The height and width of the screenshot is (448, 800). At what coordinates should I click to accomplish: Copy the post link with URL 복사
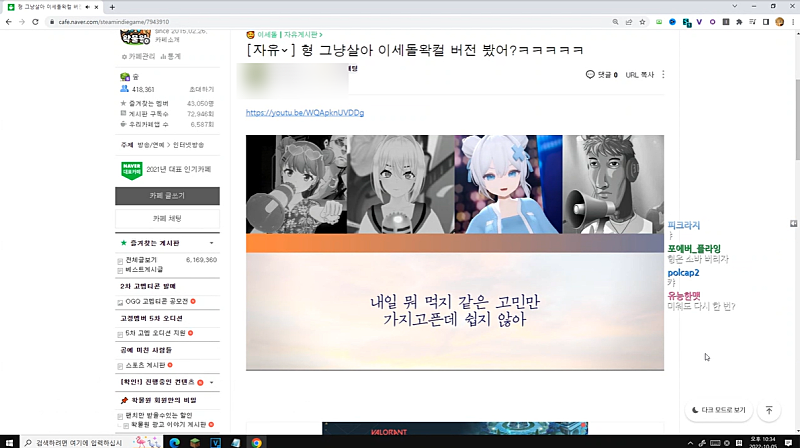pyautogui.click(x=639, y=74)
